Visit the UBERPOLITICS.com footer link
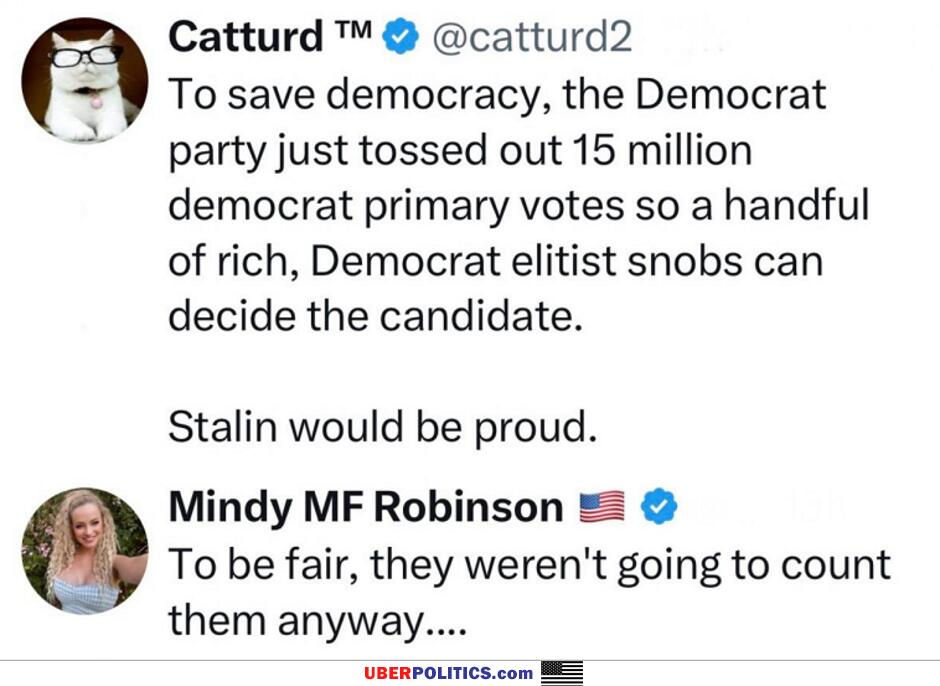 point(448,673)
